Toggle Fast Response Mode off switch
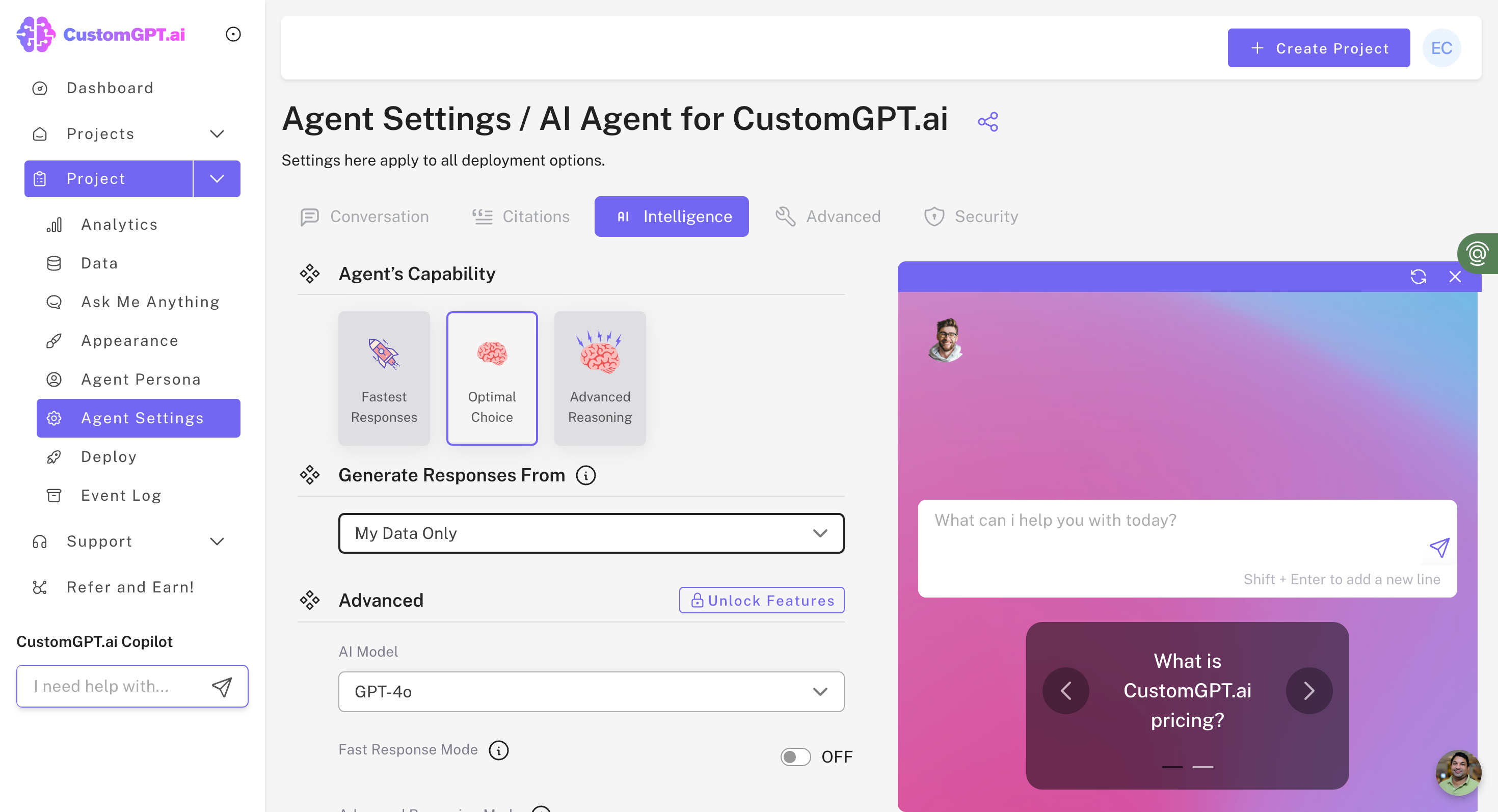Screen dimensions: 1498x812 tap(795, 757)
